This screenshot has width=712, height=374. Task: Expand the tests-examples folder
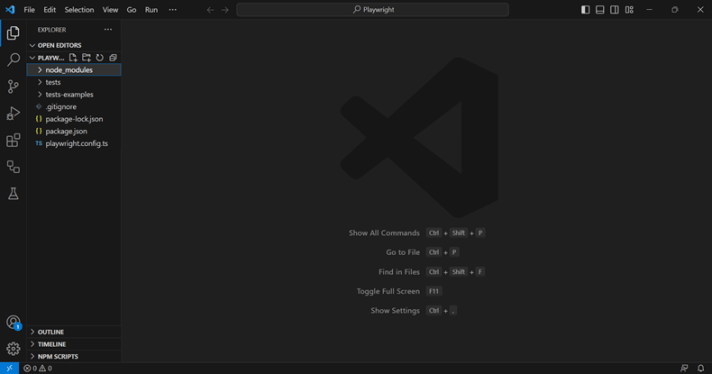[74, 94]
